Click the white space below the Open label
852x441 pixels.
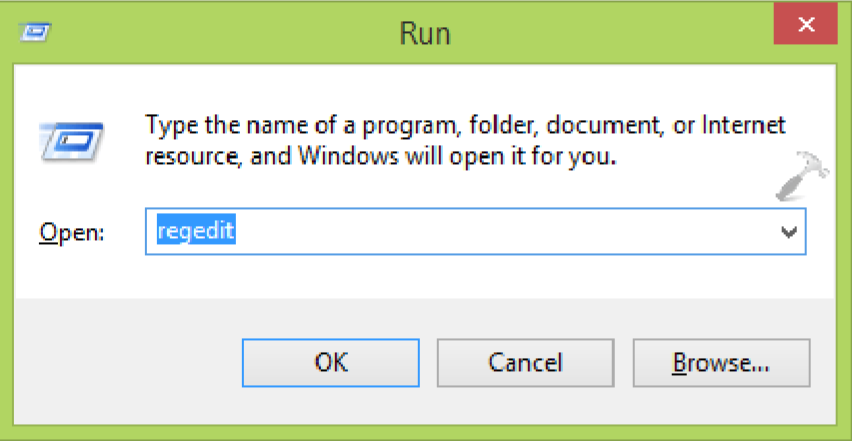(76, 274)
